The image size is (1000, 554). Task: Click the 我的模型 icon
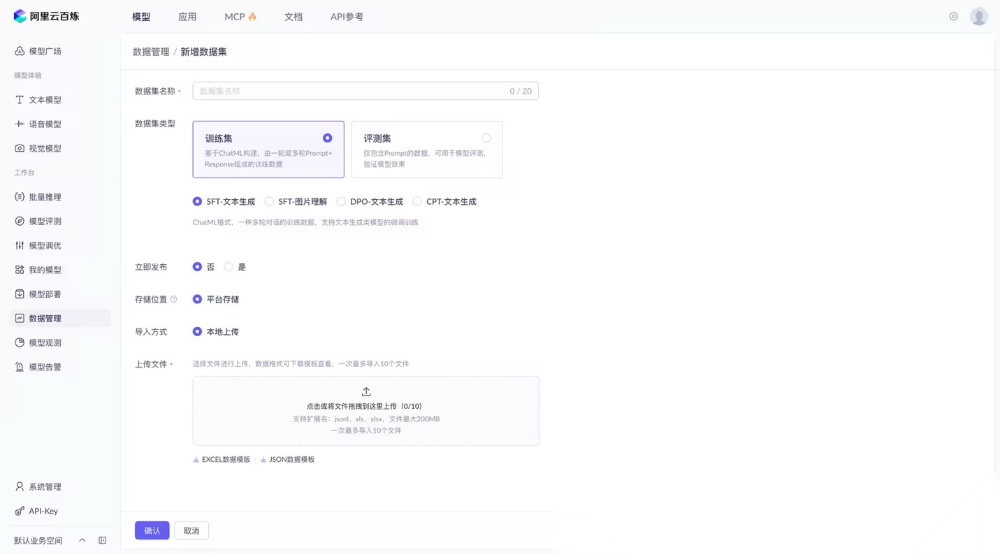coord(20,270)
